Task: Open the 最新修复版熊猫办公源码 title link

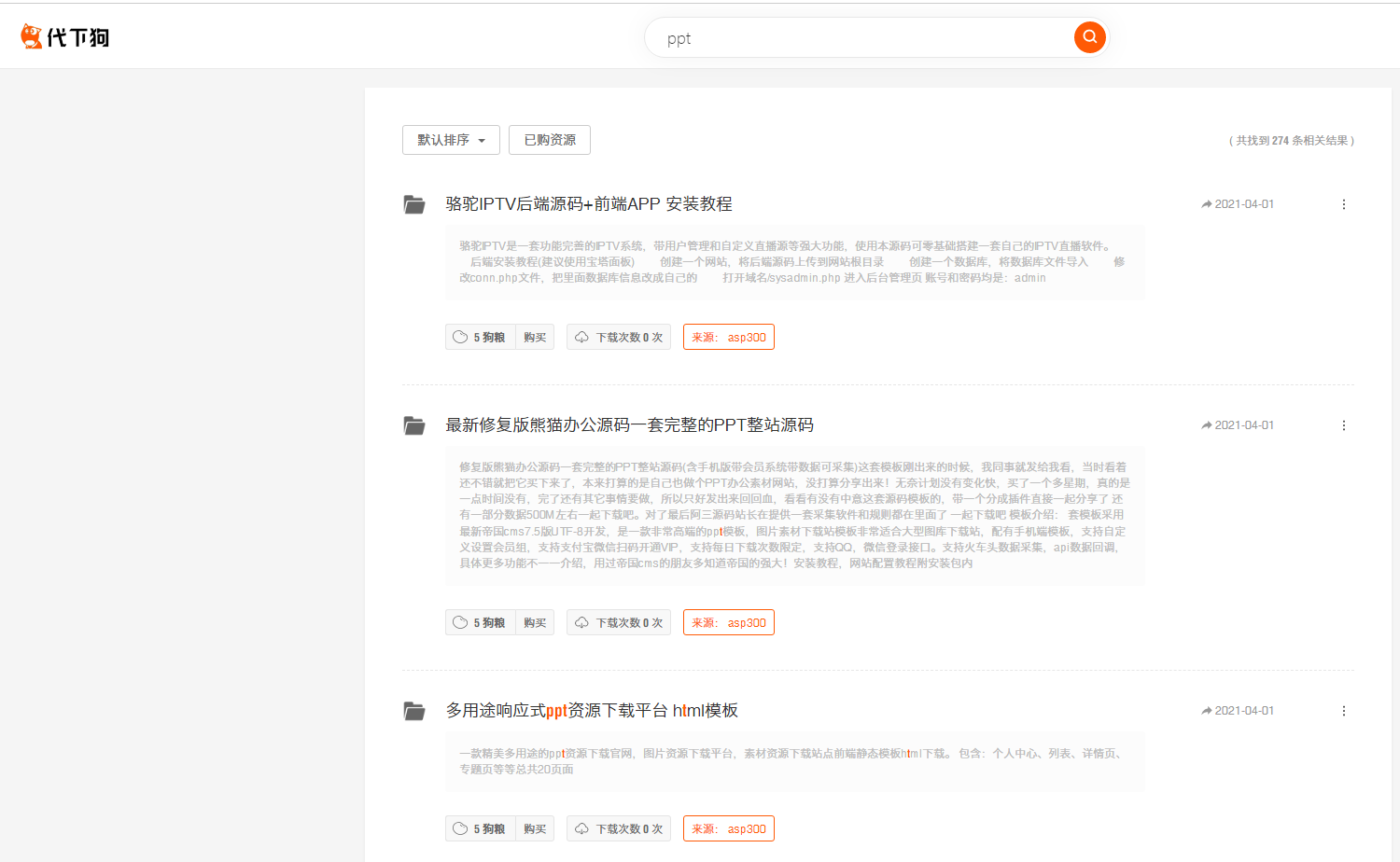Action: (629, 425)
